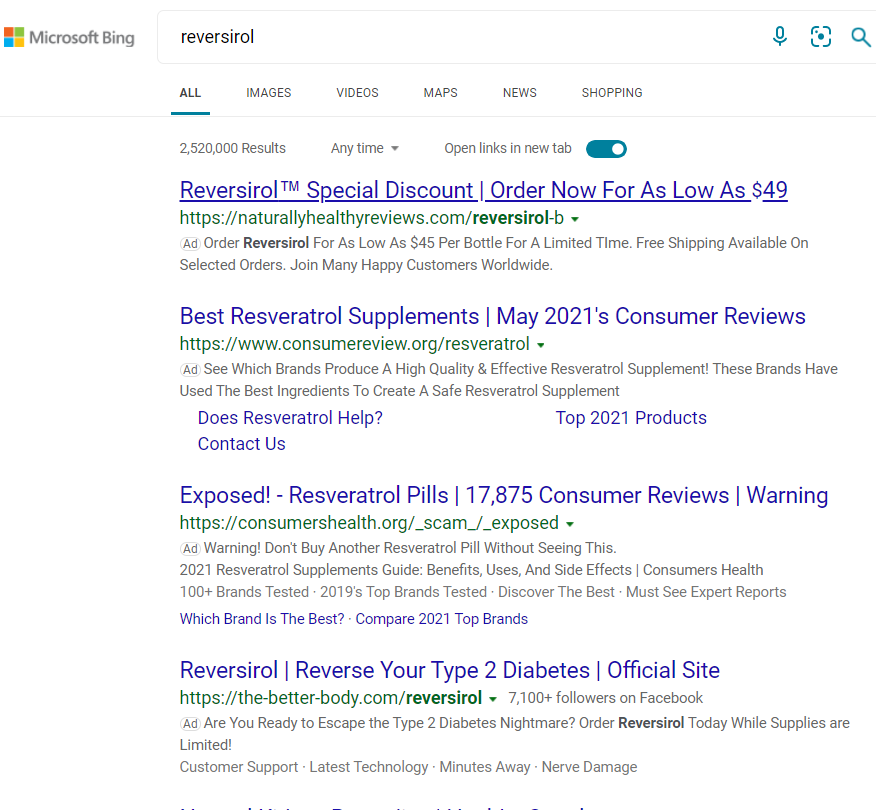The height and width of the screenshot is (810, 876).
Task: Open Exposed! Resveratrol Pills result
Action: click(503, 495)
